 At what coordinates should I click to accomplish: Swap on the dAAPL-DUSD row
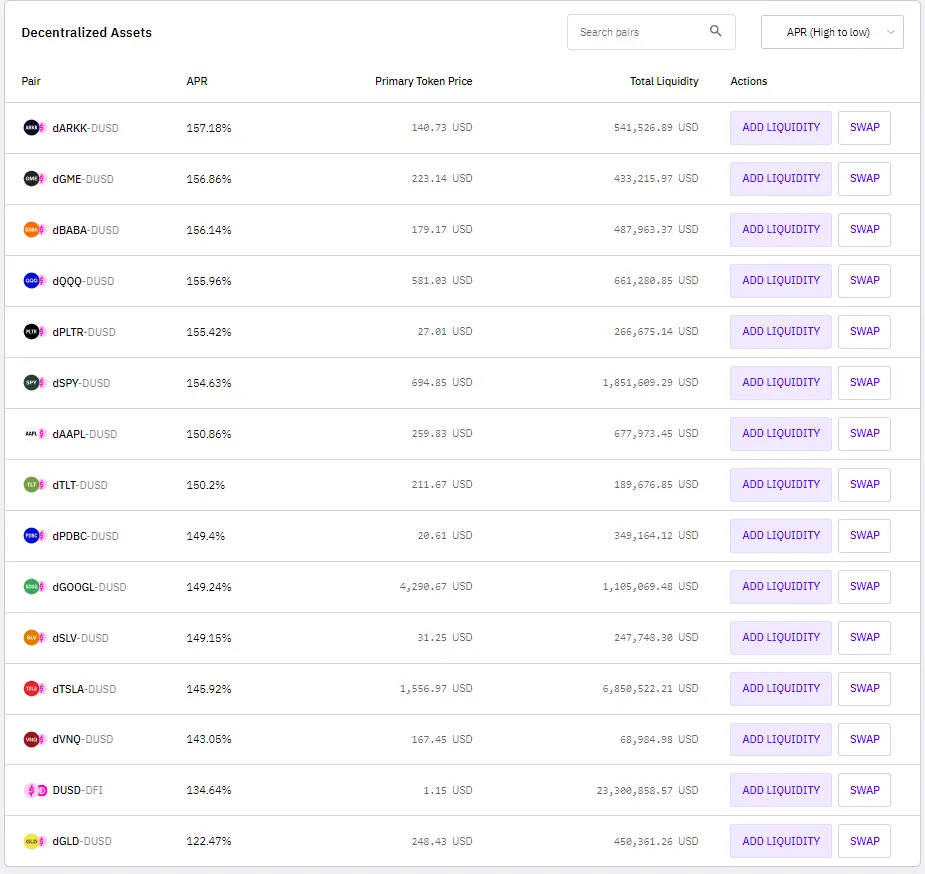(864, 433)
